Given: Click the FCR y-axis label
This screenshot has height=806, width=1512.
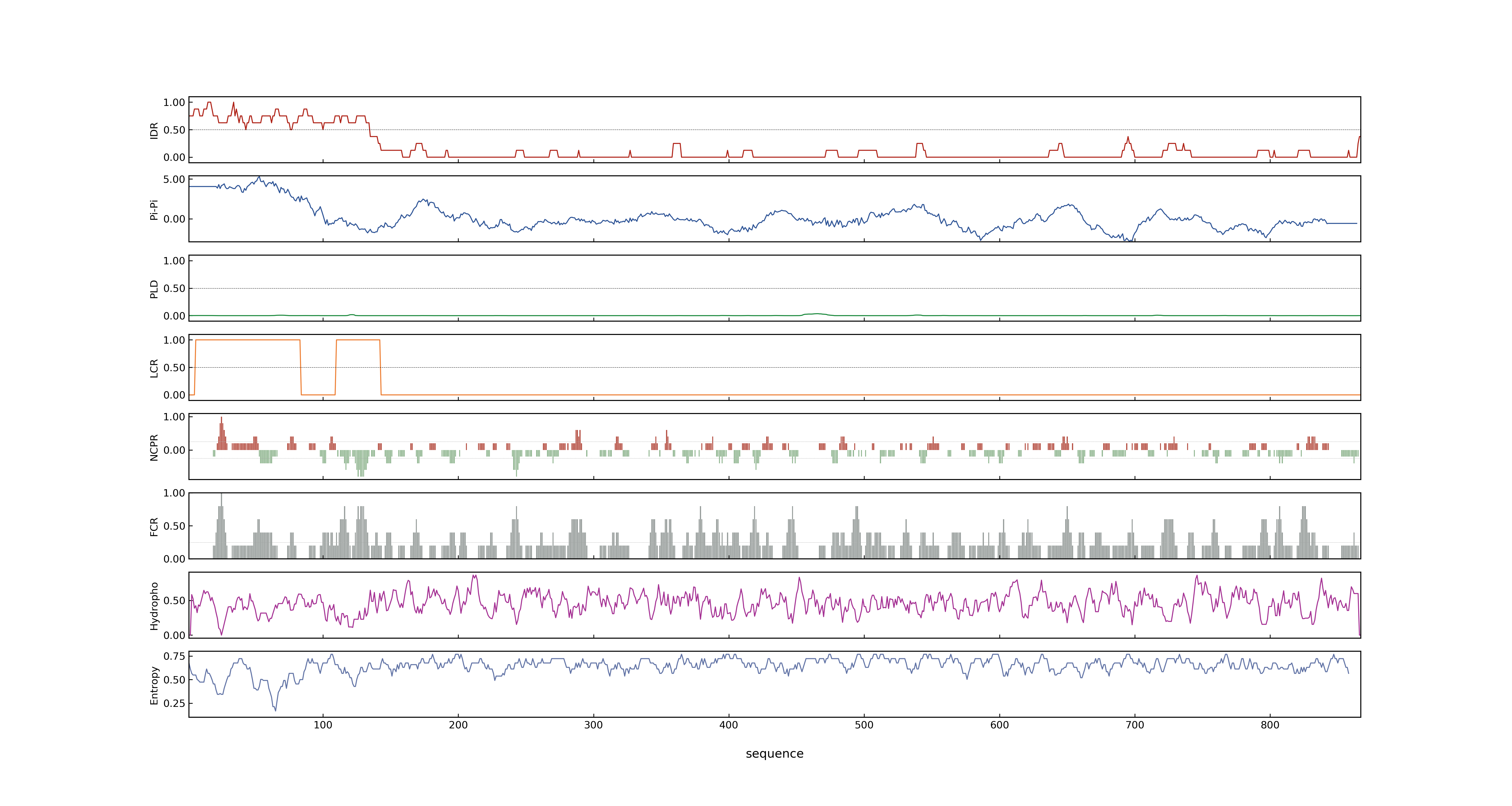Looking at the screenshot, I should point(154,526).
